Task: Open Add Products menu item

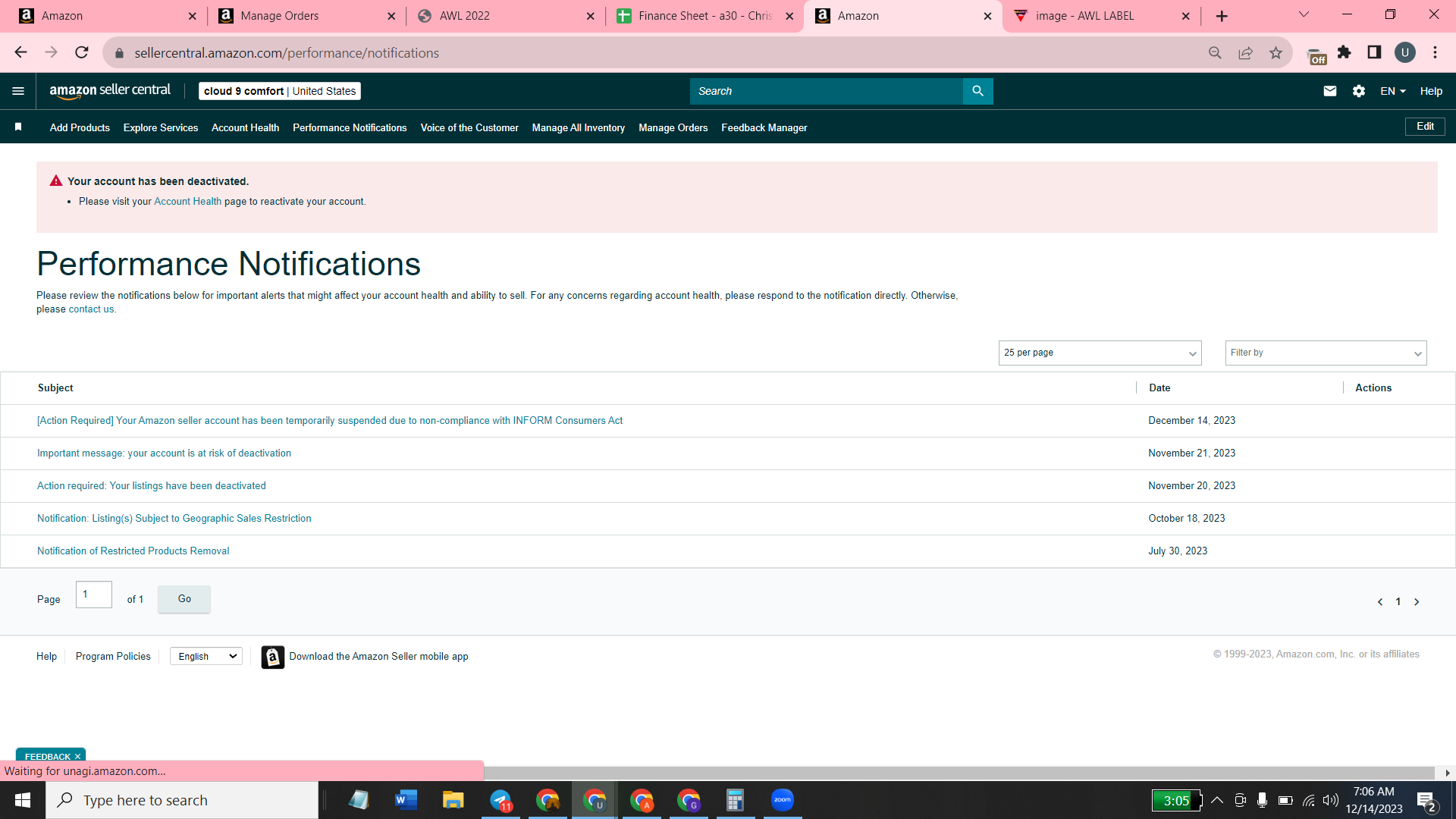Action: 80,127
